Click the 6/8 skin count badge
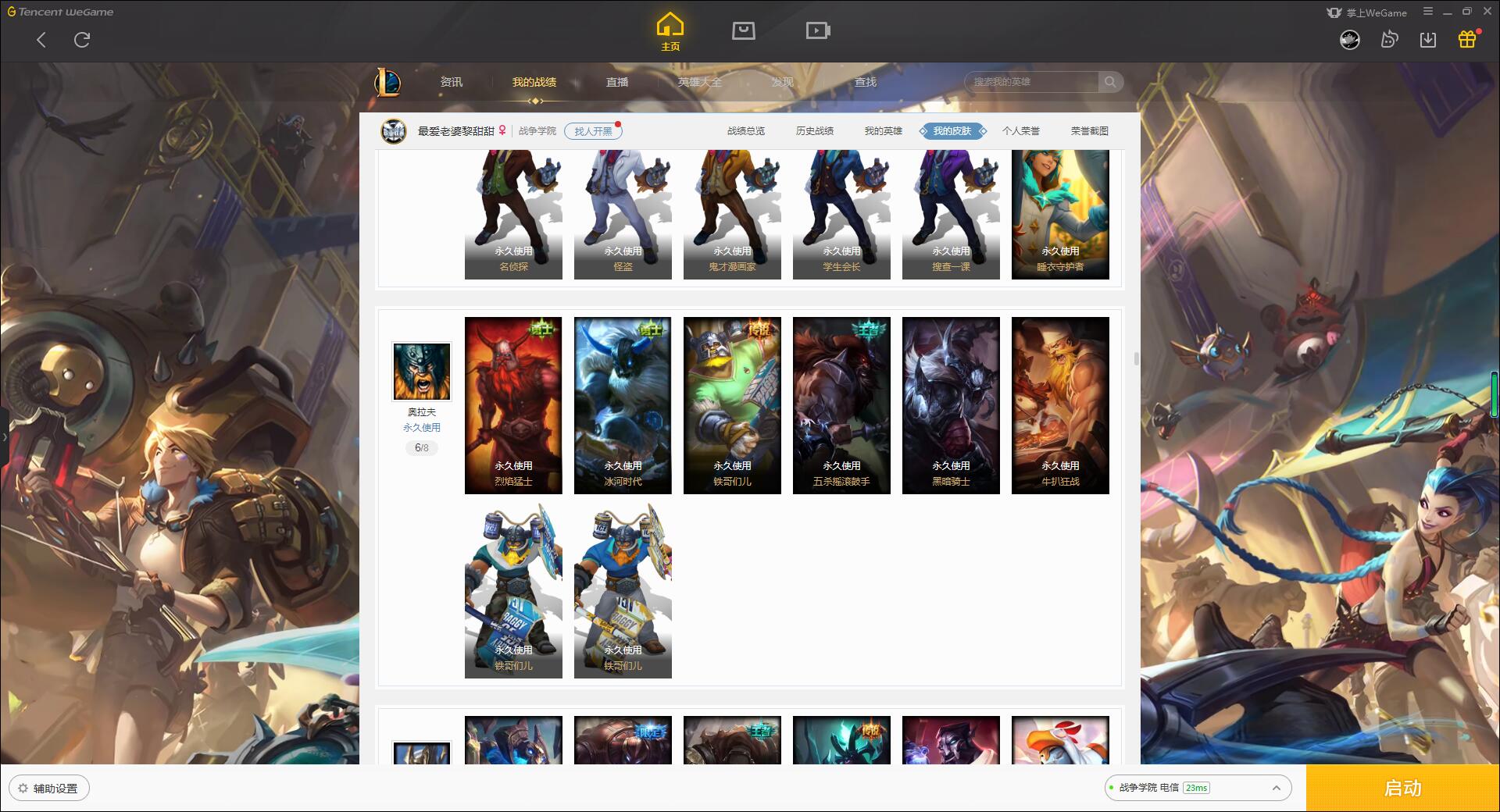 coord(422,448)
